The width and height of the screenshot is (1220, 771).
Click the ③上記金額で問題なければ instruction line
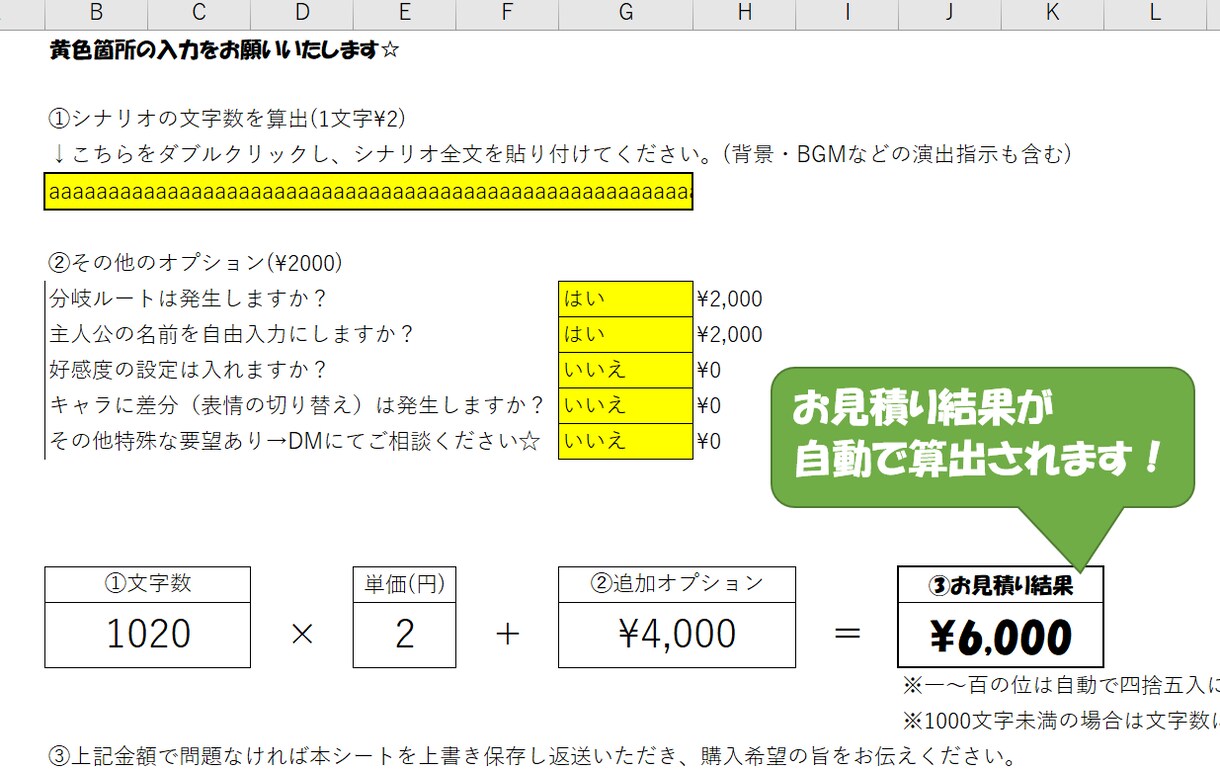(x=533, y=755)
